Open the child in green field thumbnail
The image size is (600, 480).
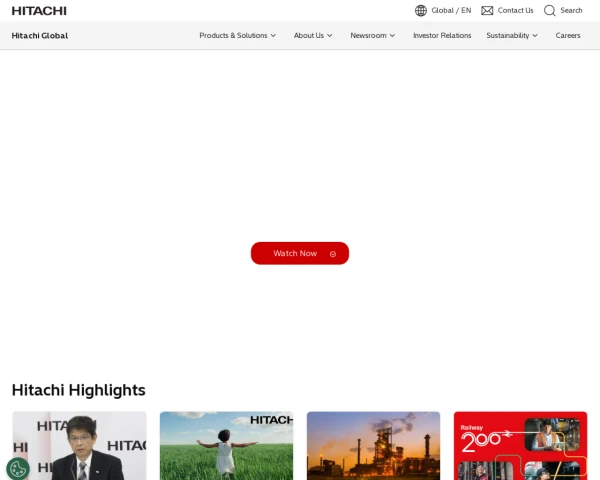click(x=226, y=446)
